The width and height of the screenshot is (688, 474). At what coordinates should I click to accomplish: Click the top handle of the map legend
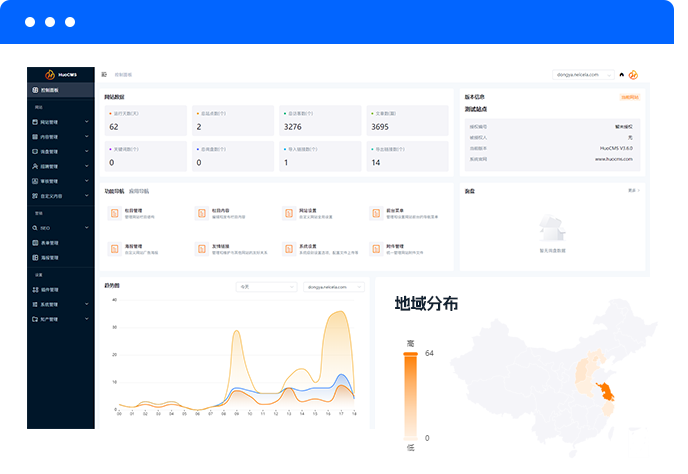coord(411,354)
